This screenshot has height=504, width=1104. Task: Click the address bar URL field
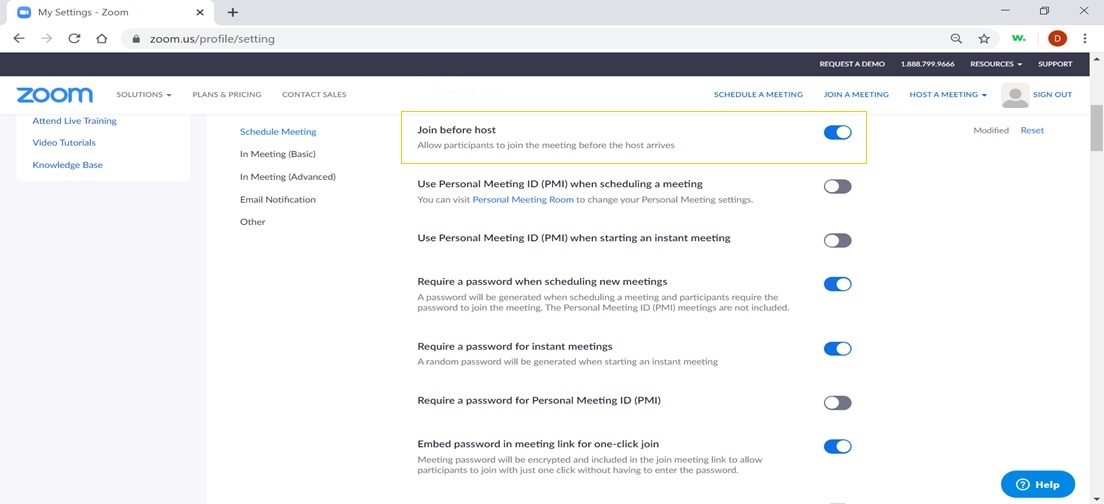click(500, 39)
